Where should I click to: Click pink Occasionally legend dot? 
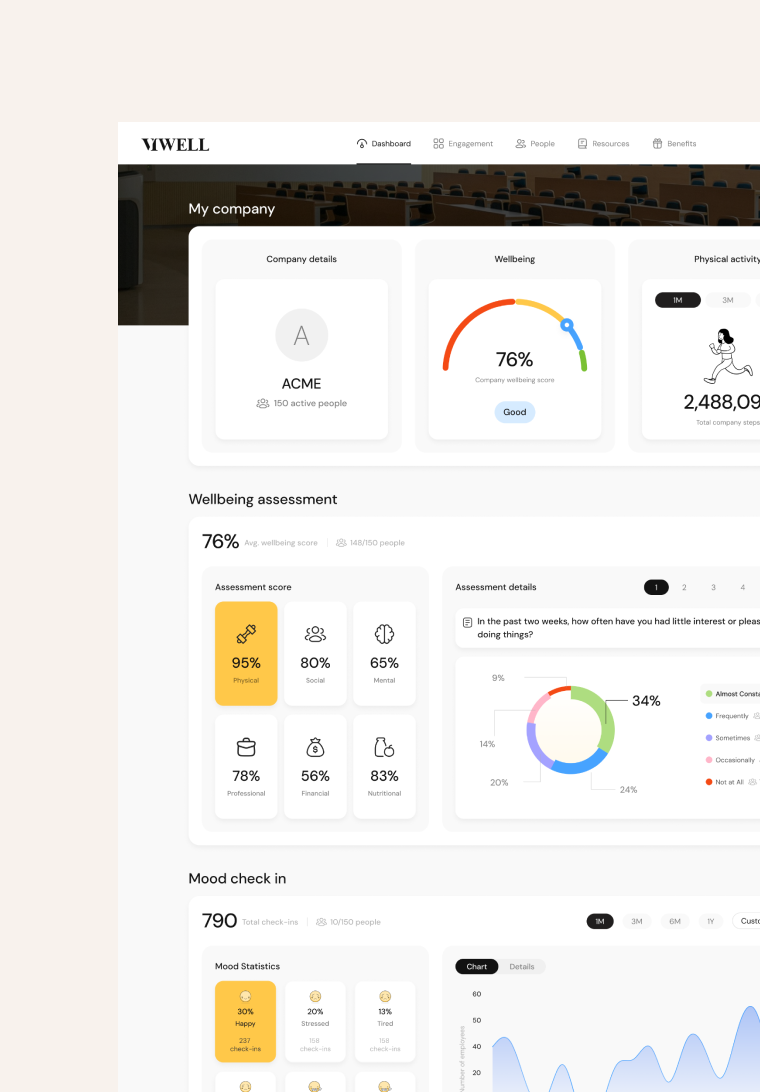point(709,760)
